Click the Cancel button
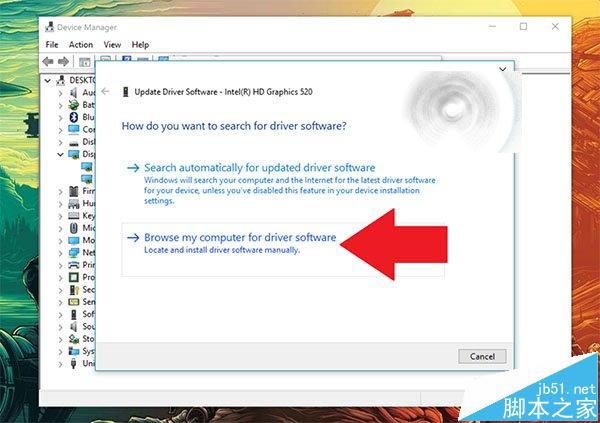 [482, 356]
